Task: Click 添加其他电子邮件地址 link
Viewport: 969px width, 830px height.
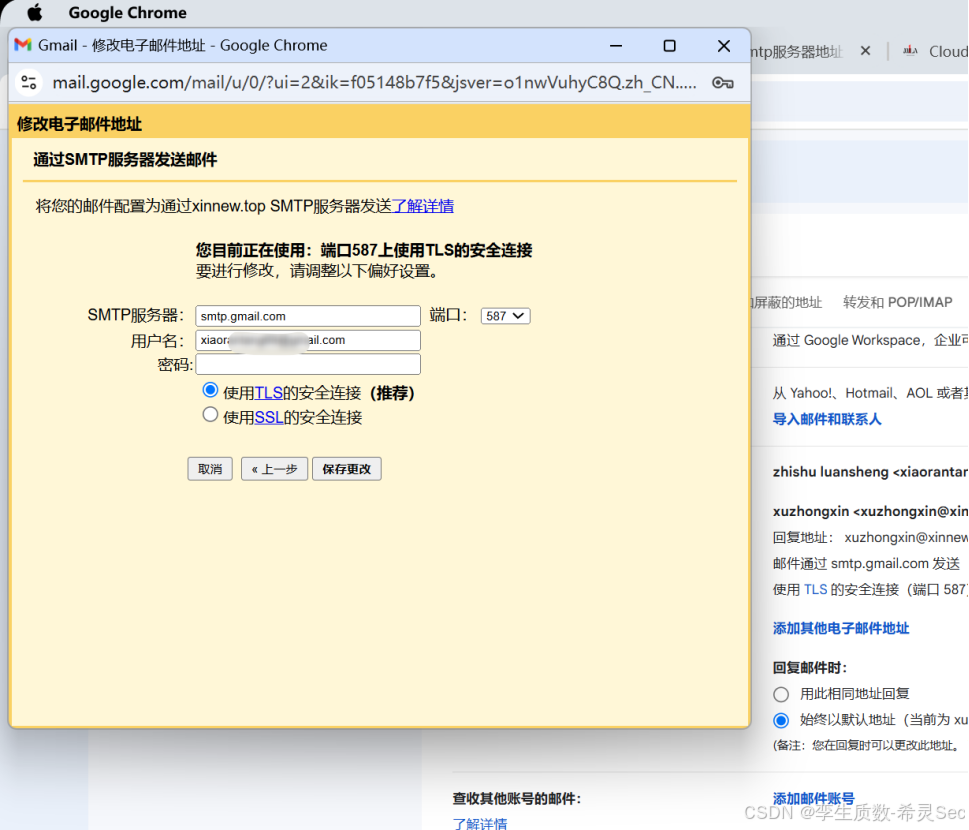Action: click(x=841, y=629)
